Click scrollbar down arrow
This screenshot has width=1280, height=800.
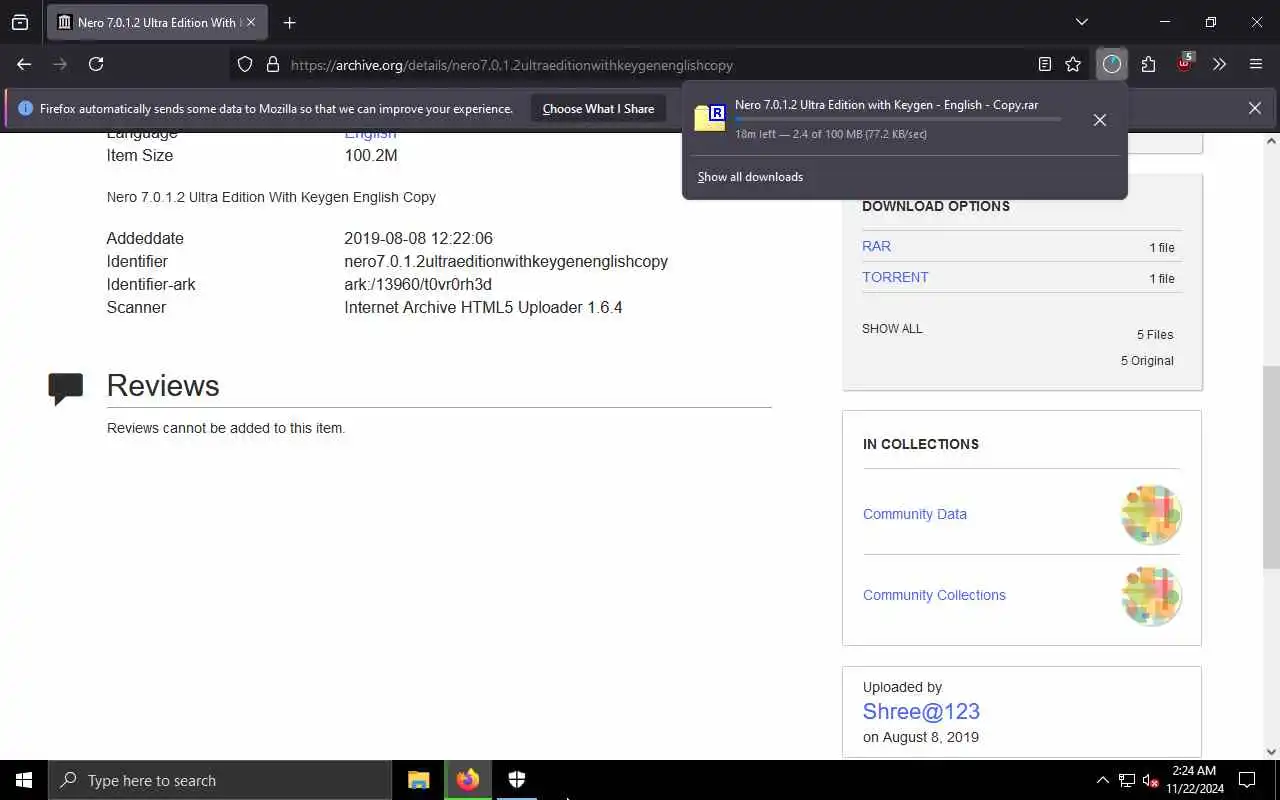[x=1272, y=751]
